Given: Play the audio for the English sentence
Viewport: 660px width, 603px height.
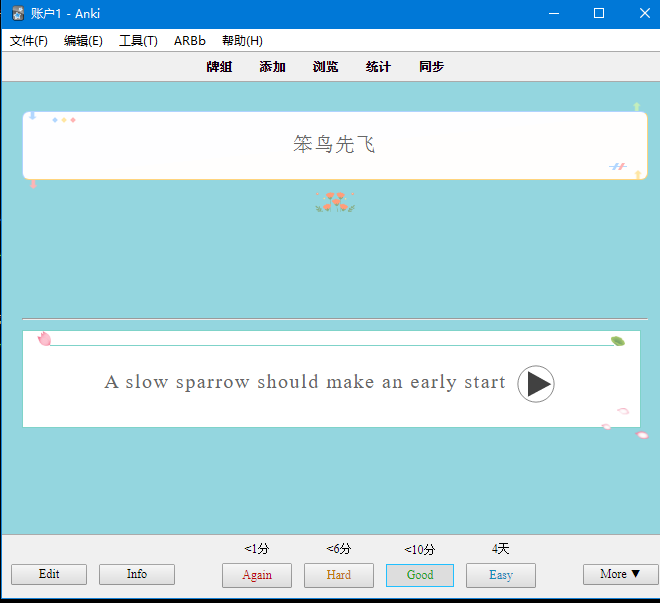Looking at the screenshot, I should [x=535, y=384].
